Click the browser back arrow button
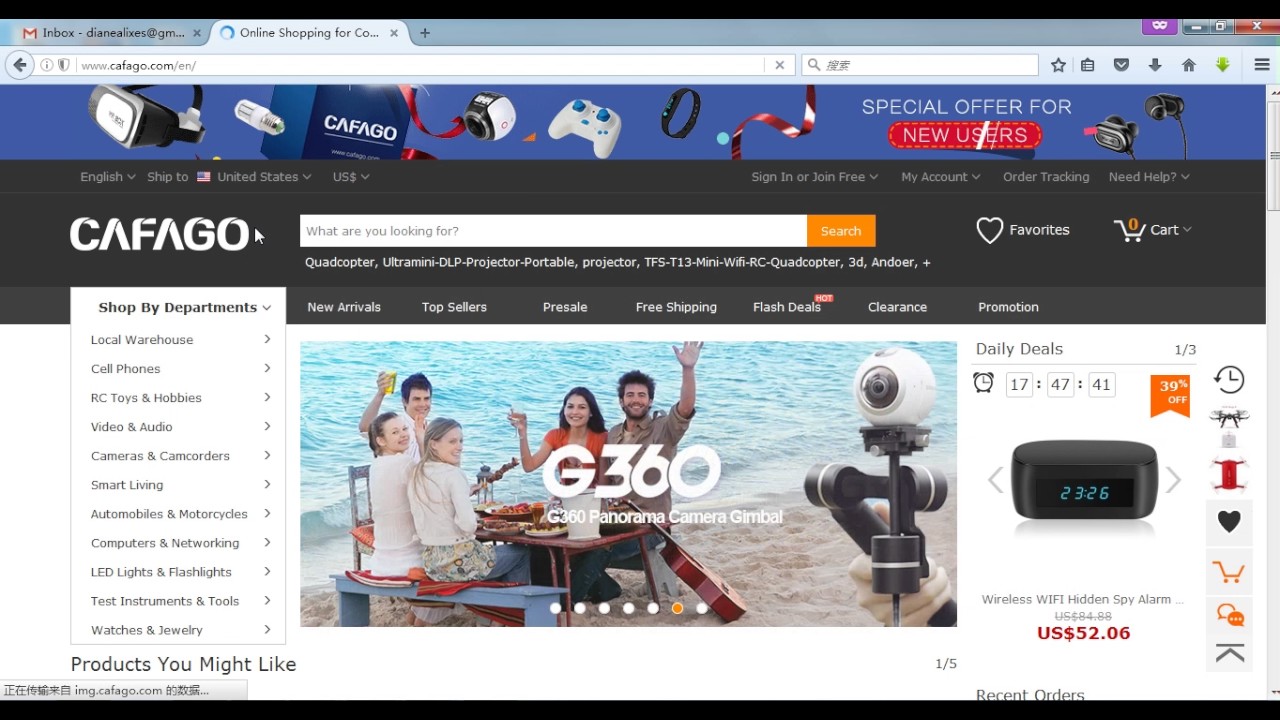 [x=20, y=65]
